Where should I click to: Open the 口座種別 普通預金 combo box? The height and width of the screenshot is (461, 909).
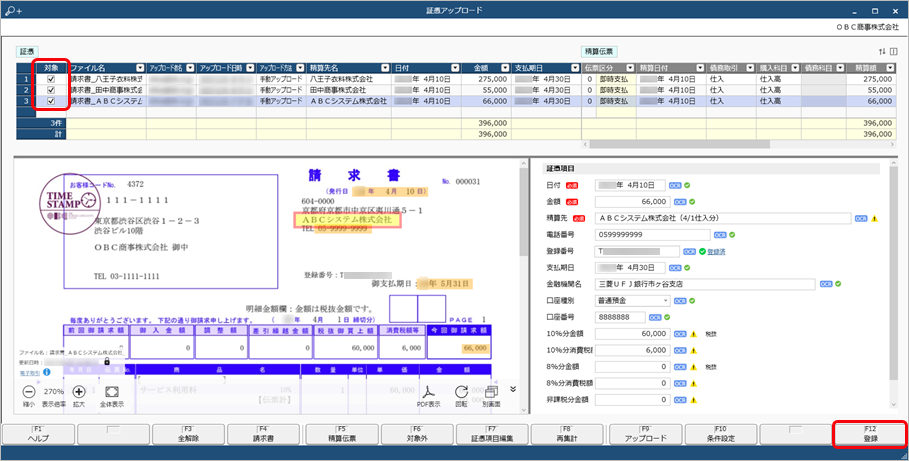(x=632, y=301)
